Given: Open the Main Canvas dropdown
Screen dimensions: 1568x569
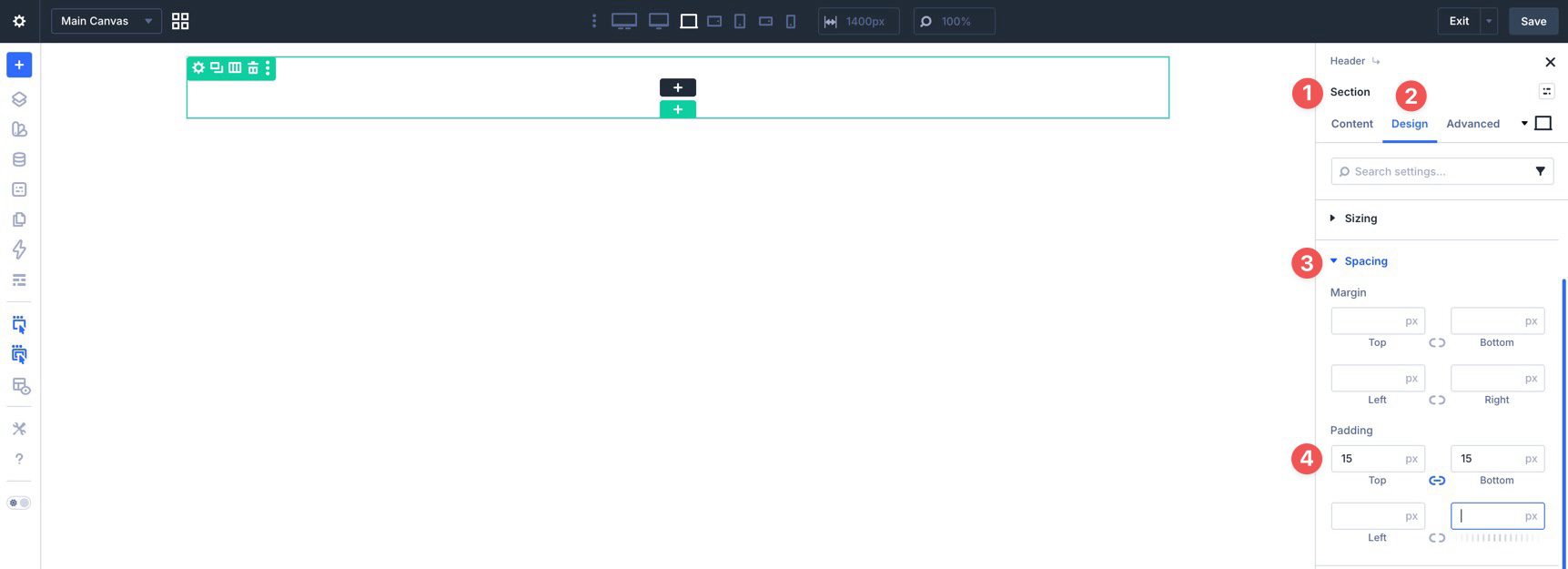Looking at the screenshot, I should point(106,21).
